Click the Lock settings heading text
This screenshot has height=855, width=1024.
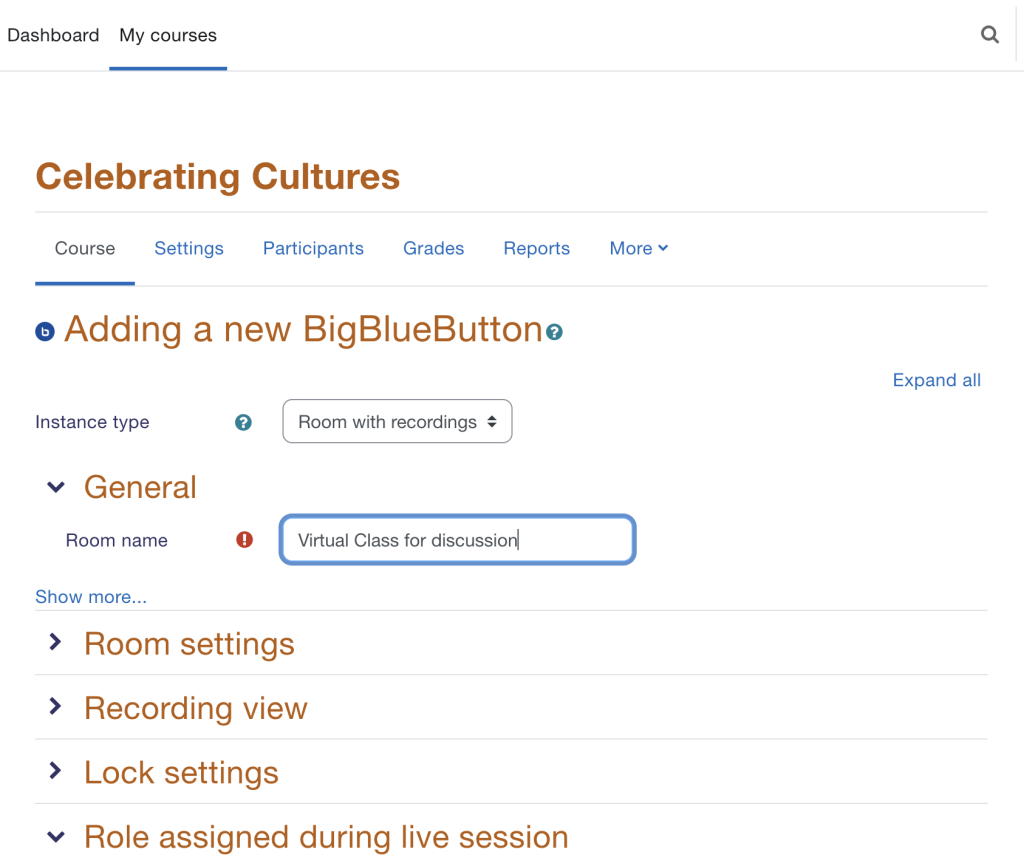tap(181, 773)
